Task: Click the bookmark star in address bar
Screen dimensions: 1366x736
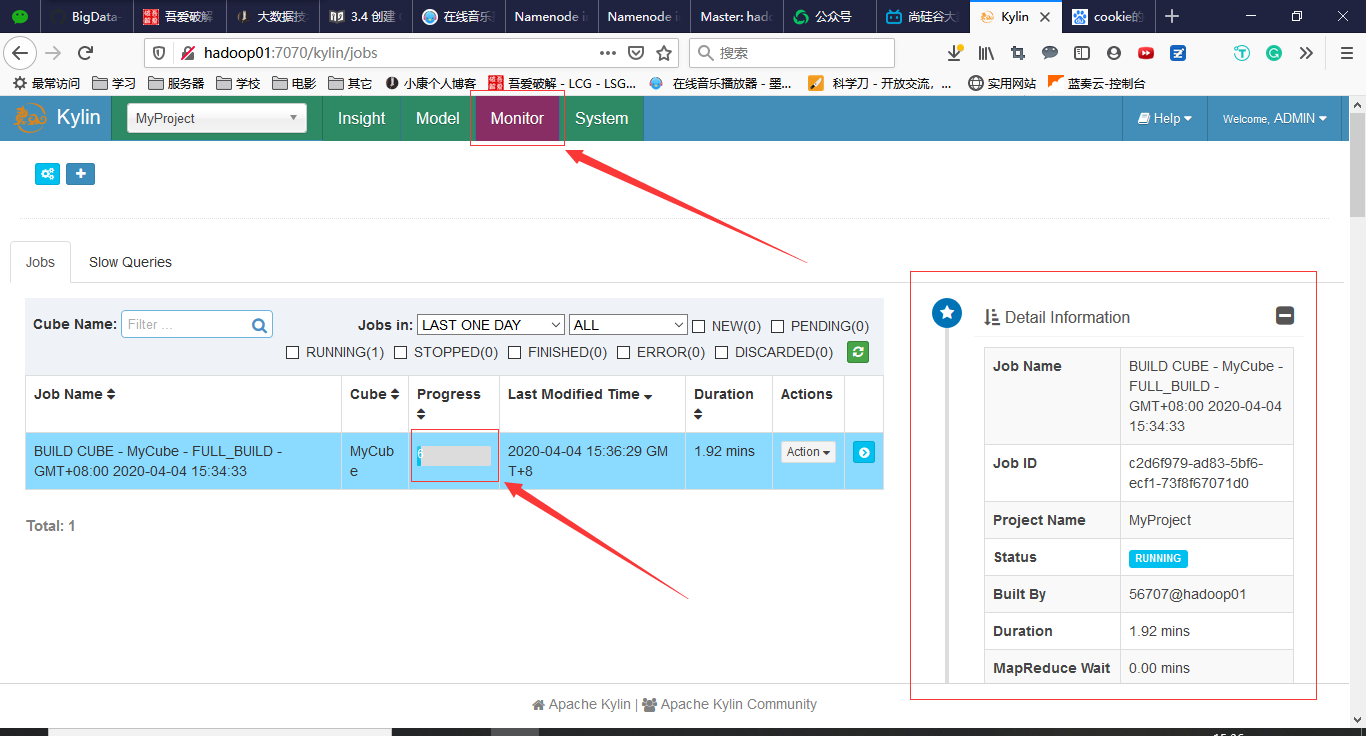Action: pyautogui.click(x=663, y=53)
